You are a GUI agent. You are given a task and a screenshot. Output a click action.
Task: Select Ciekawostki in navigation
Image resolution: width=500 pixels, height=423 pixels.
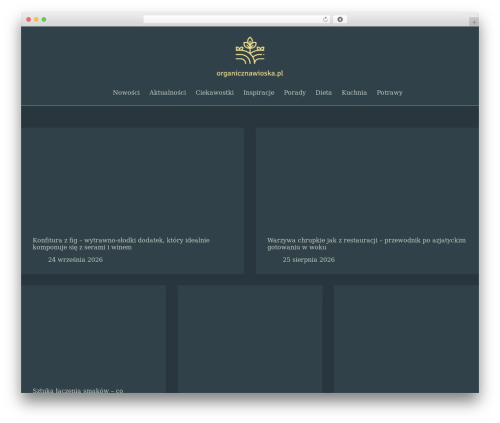pos(215,92)
